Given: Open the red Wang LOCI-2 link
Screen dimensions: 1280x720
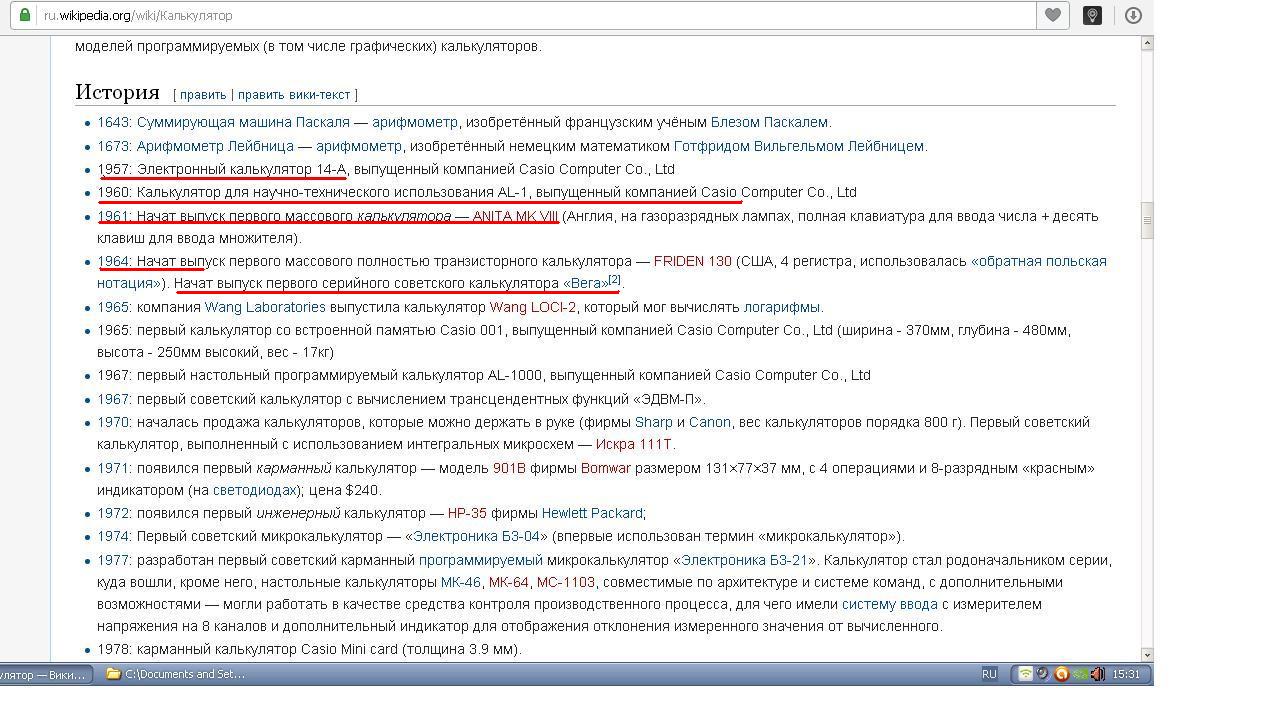Looking at the screenshot, I should pos(532,307).
